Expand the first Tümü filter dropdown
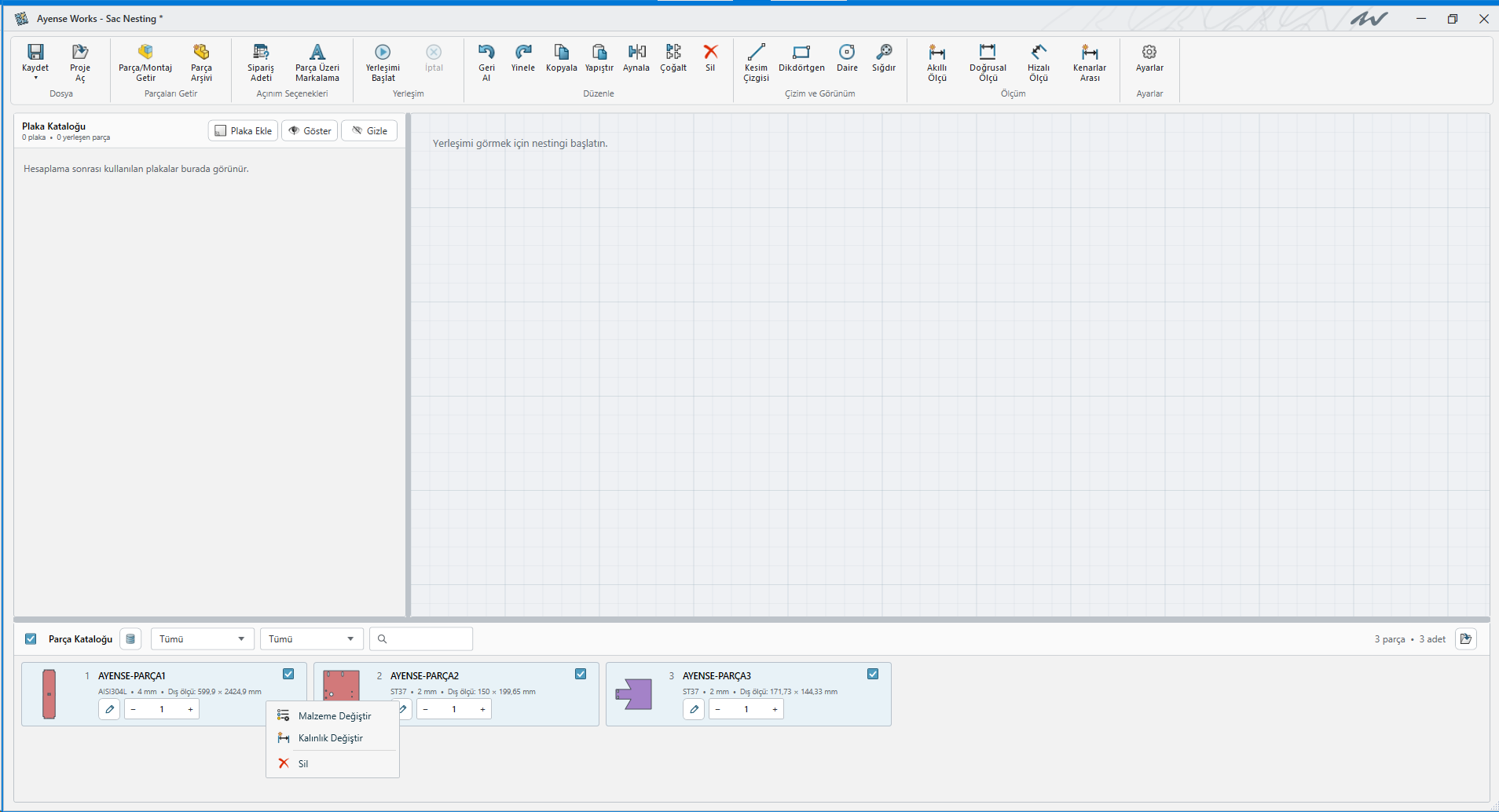Screen dimensions: 1499x812 point(202,638)
